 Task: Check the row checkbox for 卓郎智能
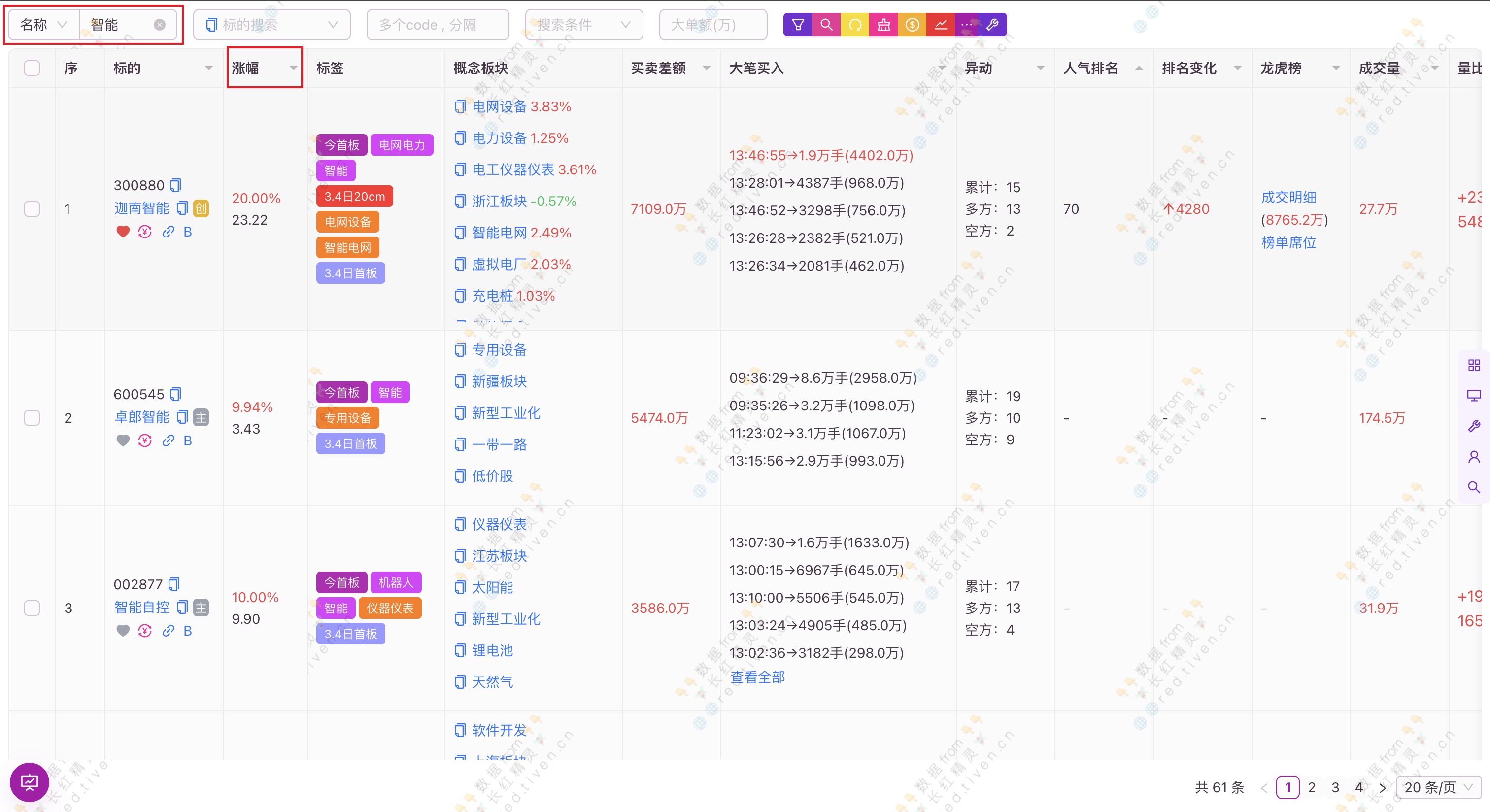(33, 417)
